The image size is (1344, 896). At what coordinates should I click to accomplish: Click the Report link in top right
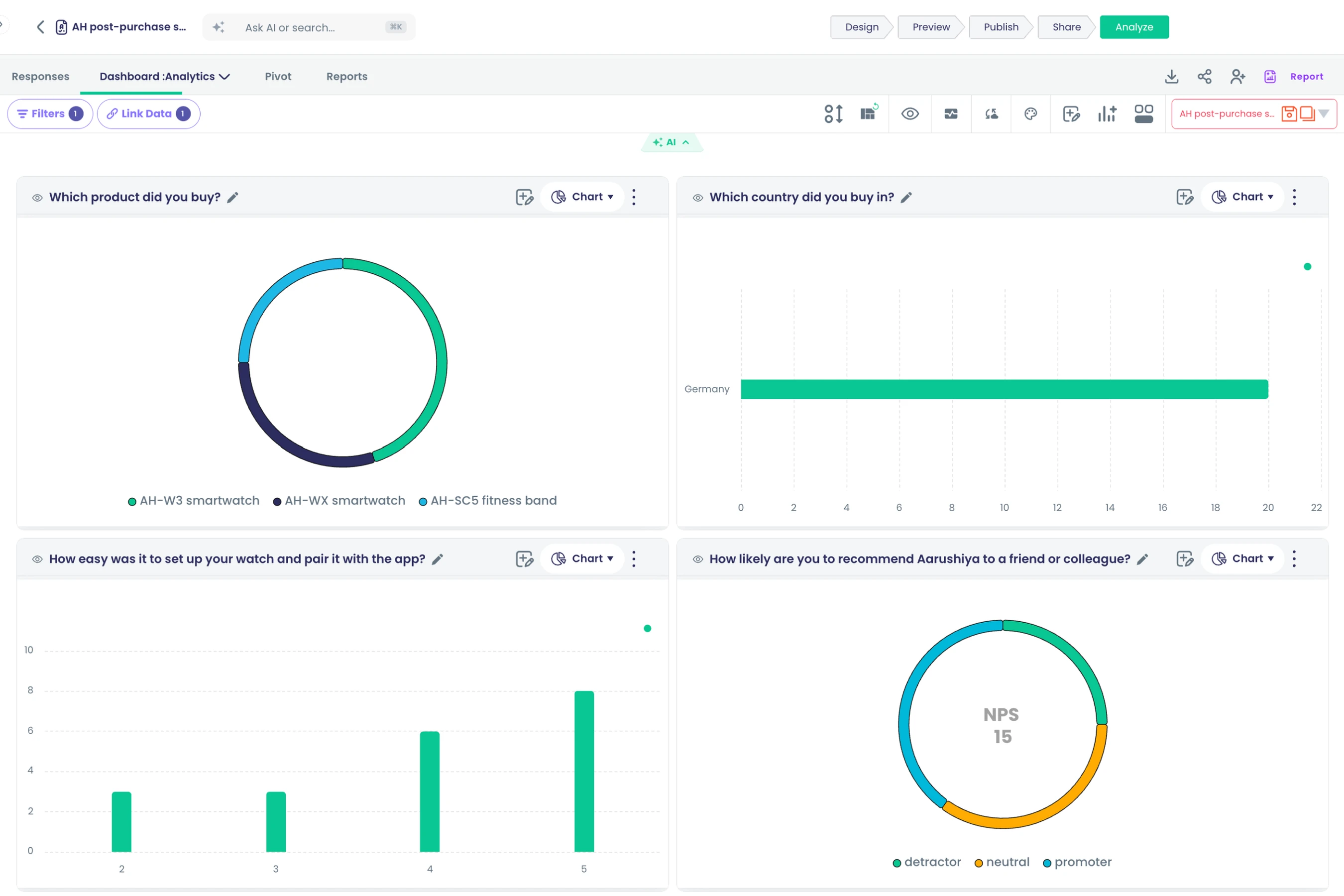click(1306, 77)
